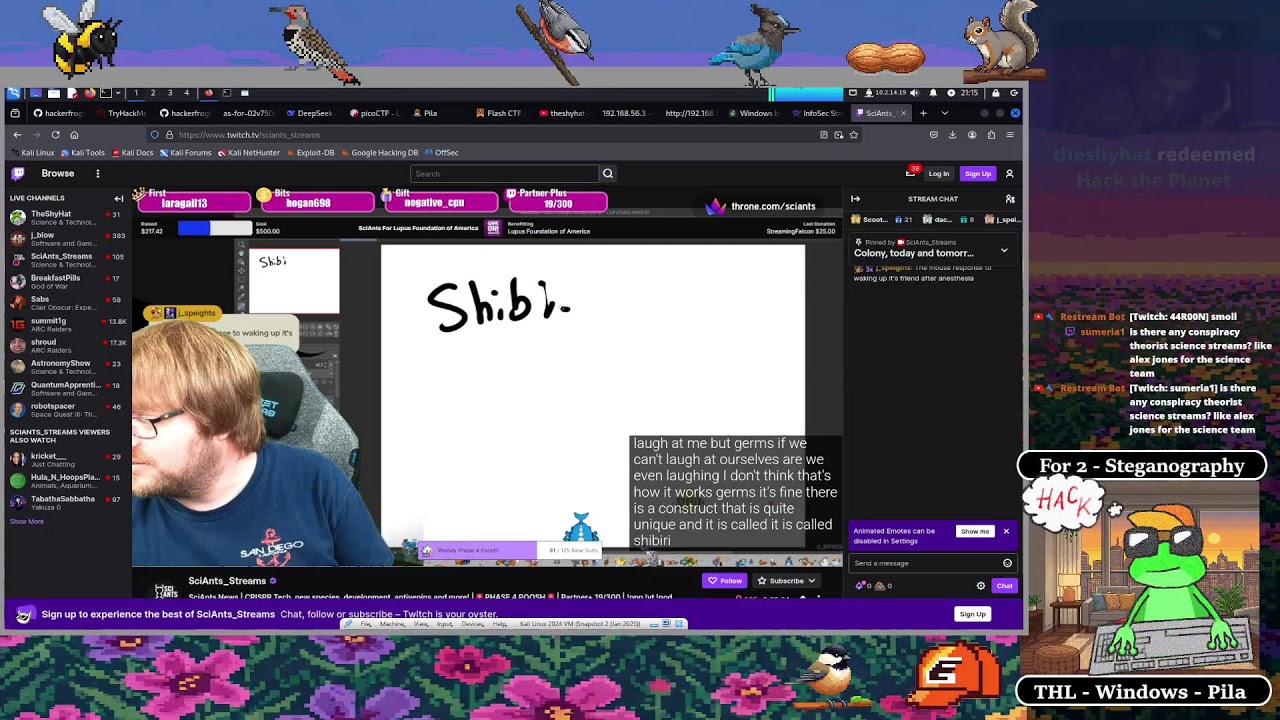
Task: Click the fundraiser progress bar
Action: pos(215,228)
